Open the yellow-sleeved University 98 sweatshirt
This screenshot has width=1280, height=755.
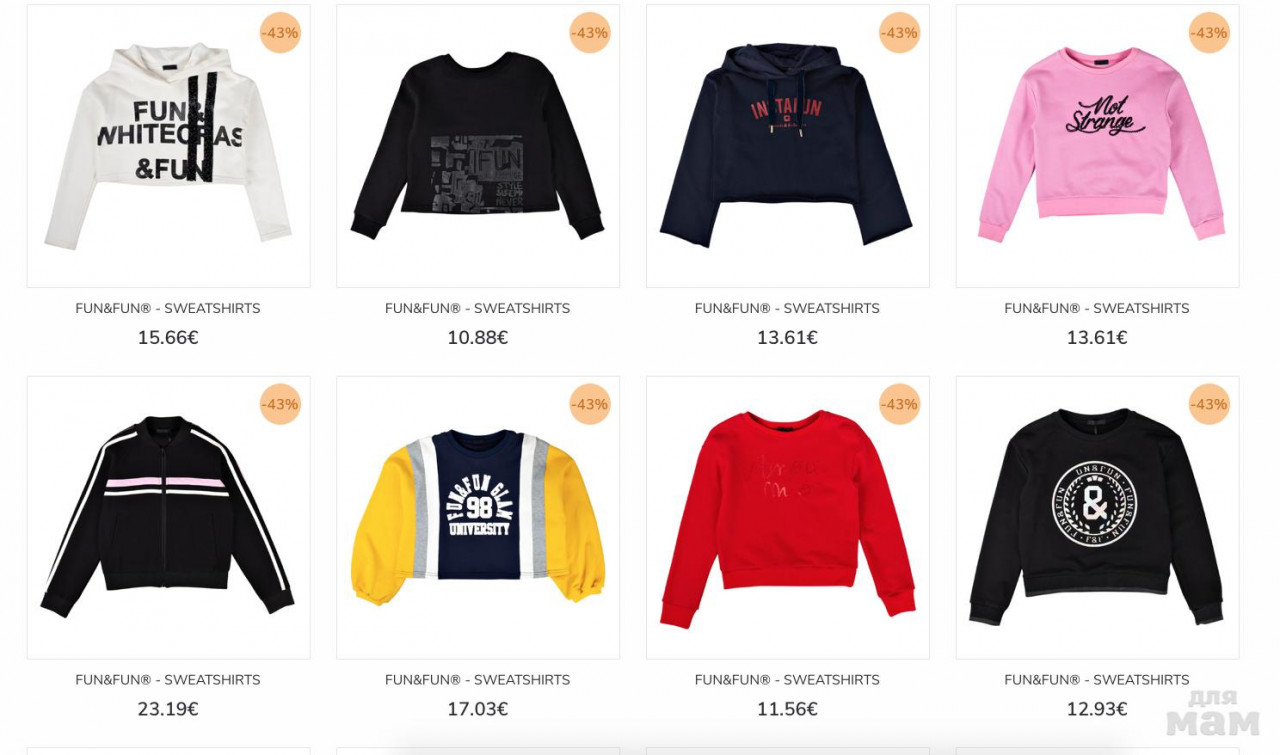pyautogui.click(x=478, y=517)
